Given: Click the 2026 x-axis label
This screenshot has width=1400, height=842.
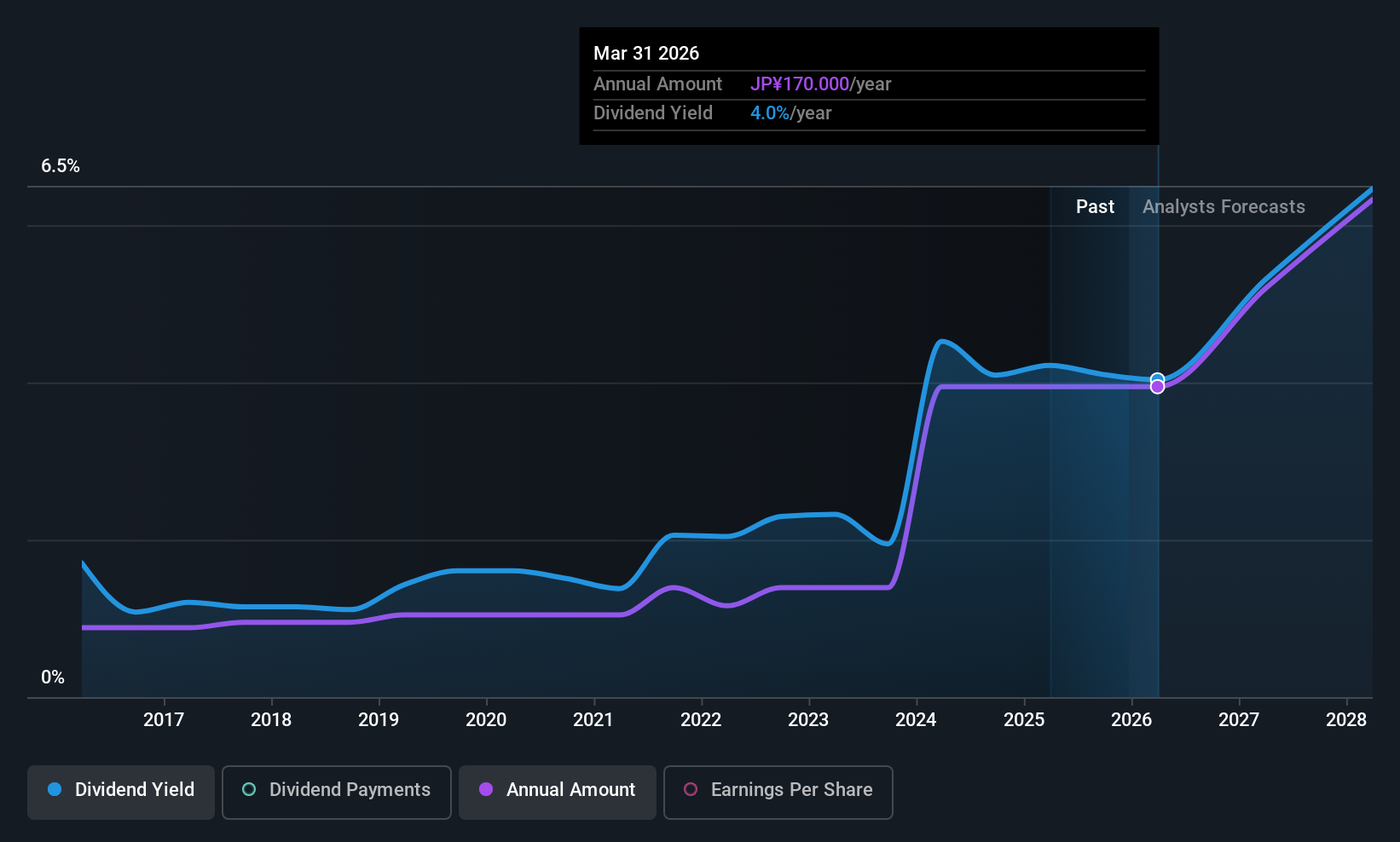Looking at the screenshot, I should tap(1131, 720).
